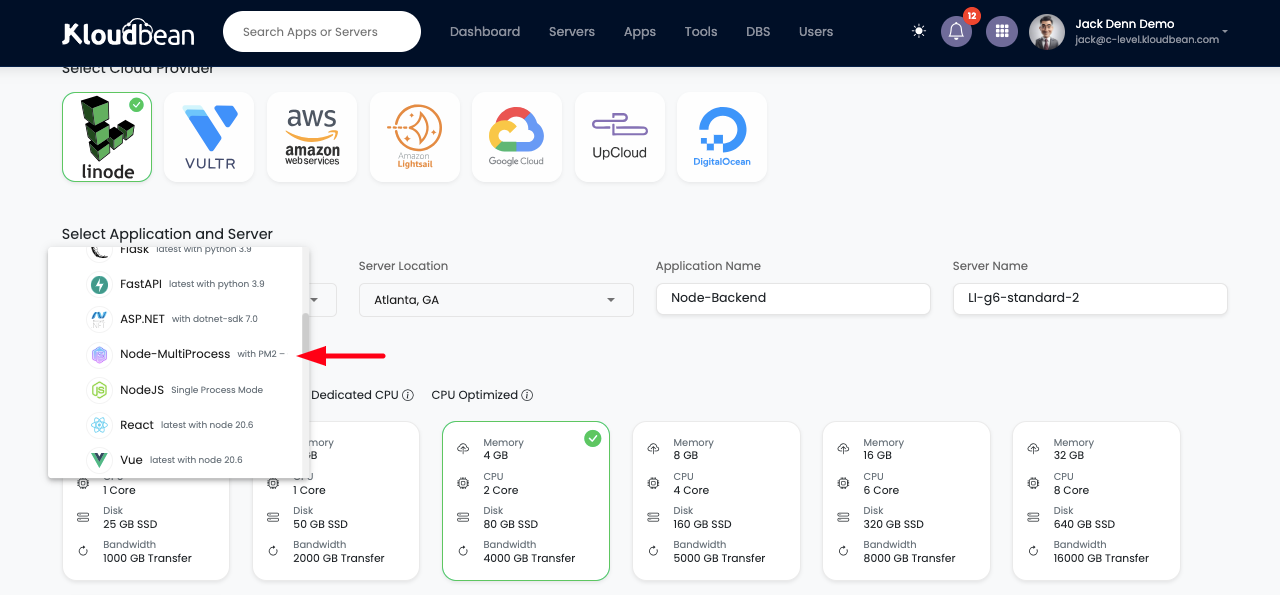Go to the DBS menu item

click(758, 32)
